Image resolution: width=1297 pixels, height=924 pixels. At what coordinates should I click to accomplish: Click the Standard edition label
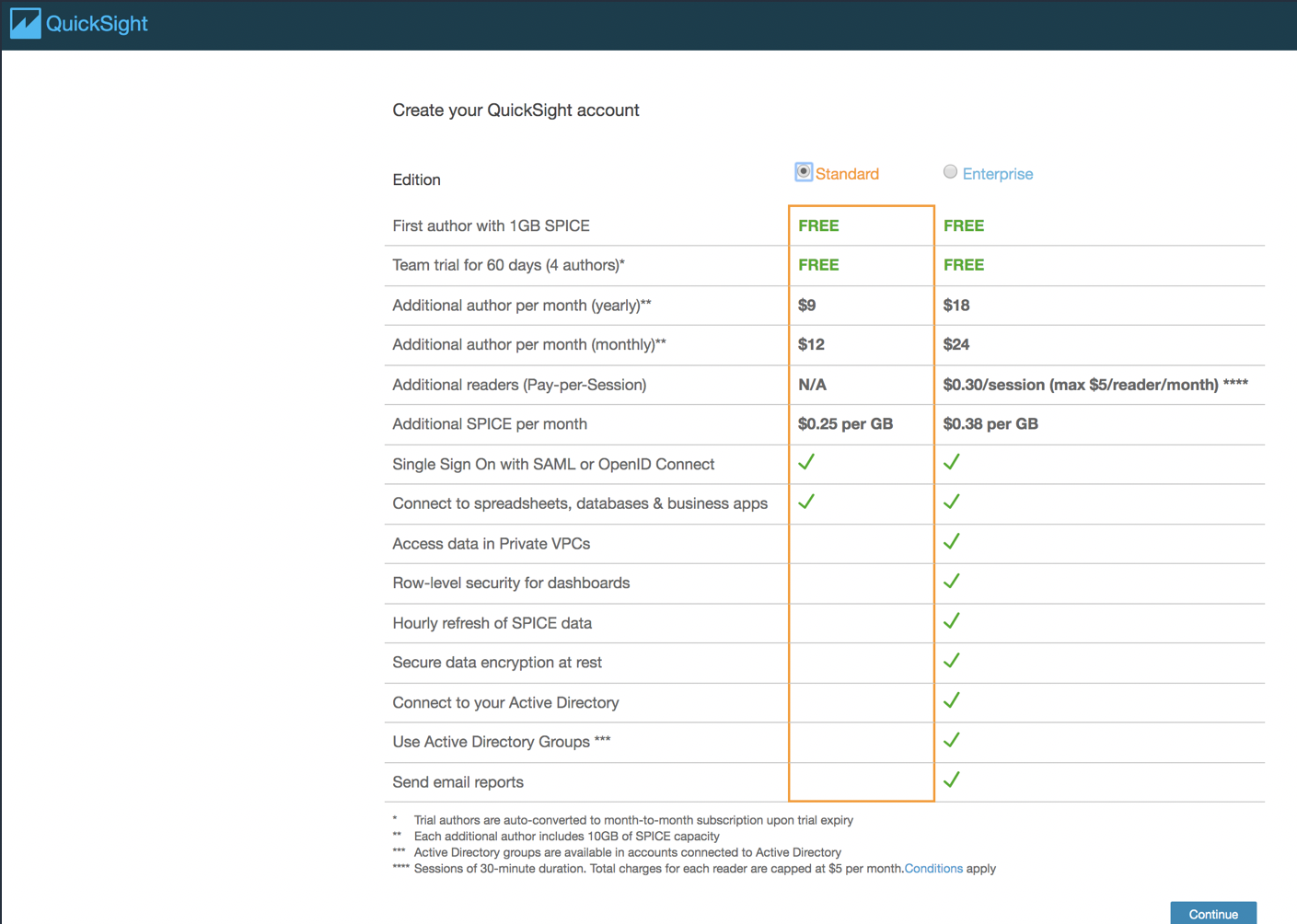pos(847,174)
